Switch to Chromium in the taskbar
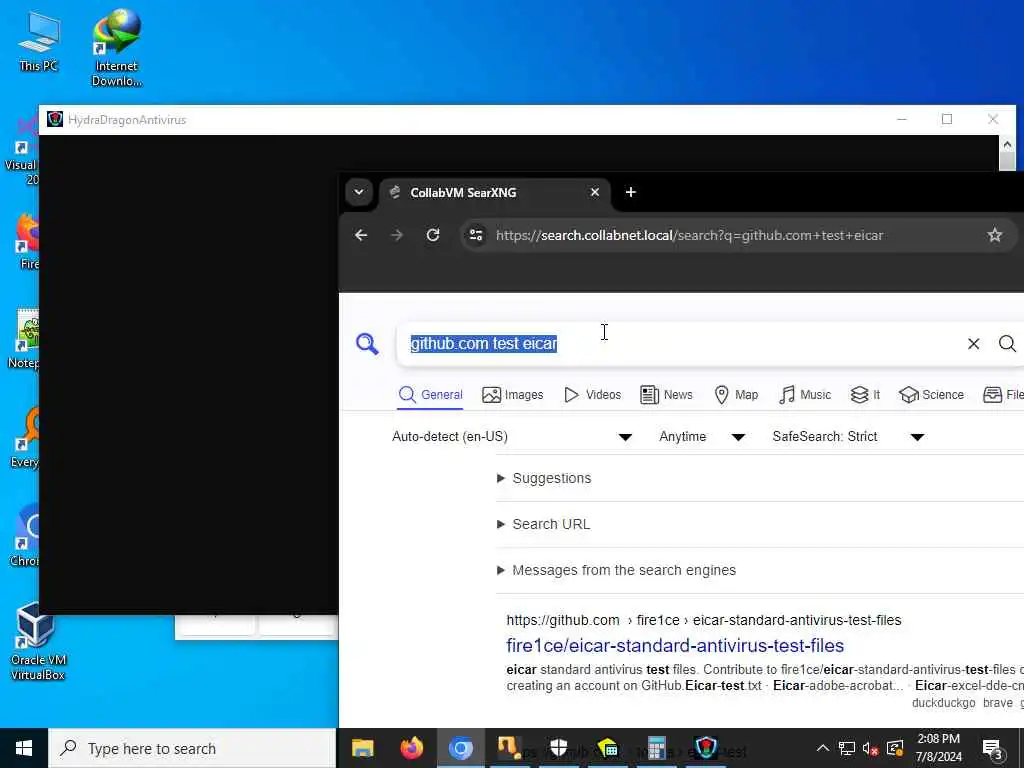Screen dimensions: 1024x768 tap(460, 748)
